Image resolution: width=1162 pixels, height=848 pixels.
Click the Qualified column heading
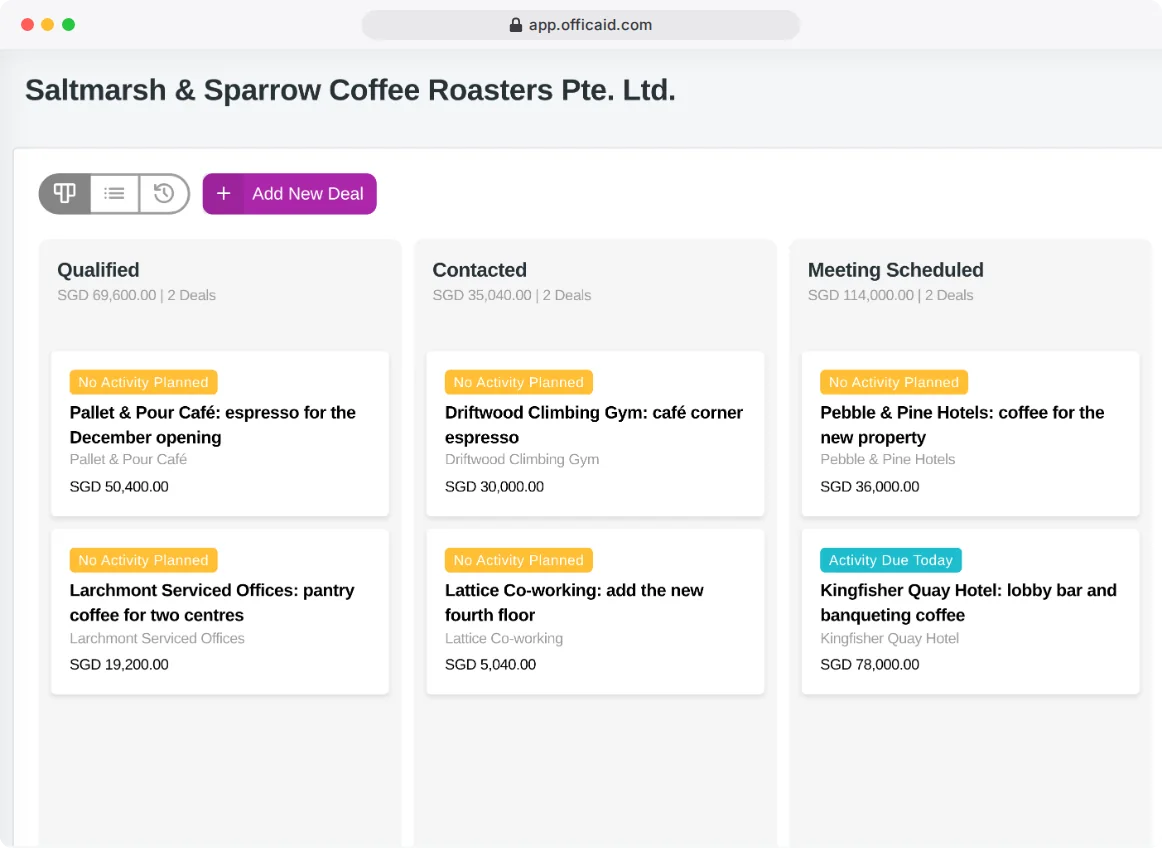[99, 270]
